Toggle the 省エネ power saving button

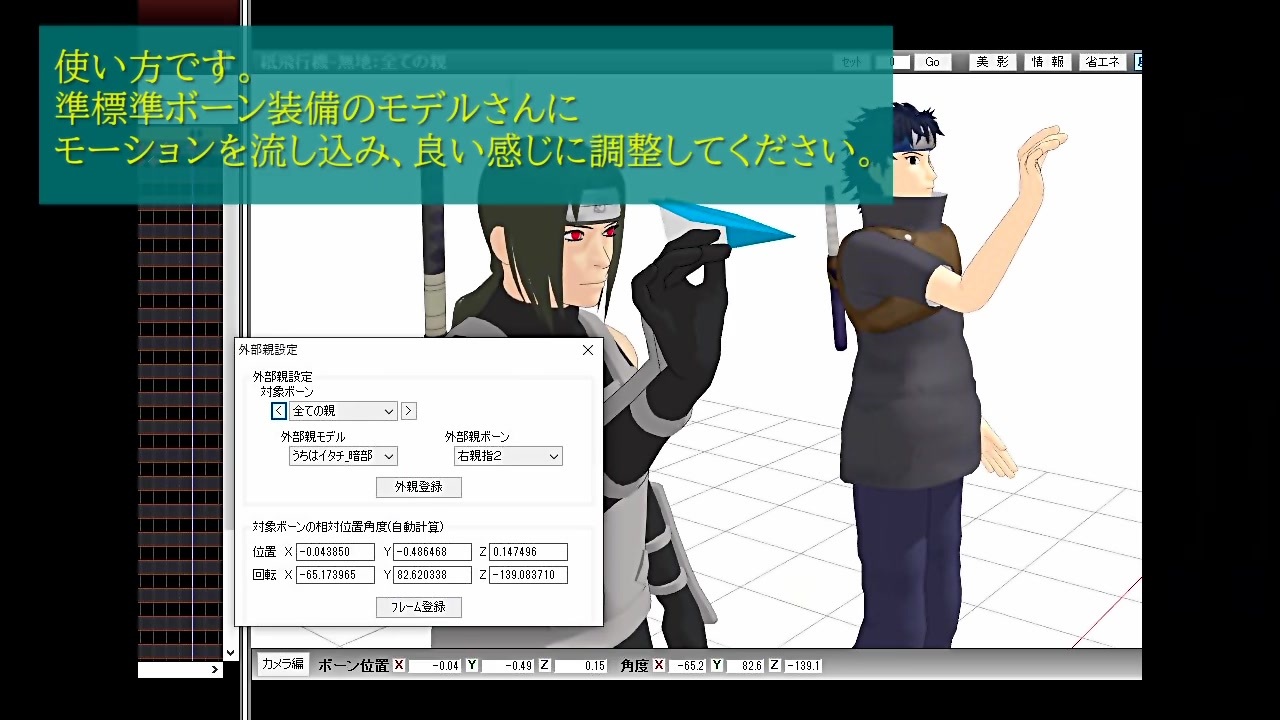[1102, 62]
